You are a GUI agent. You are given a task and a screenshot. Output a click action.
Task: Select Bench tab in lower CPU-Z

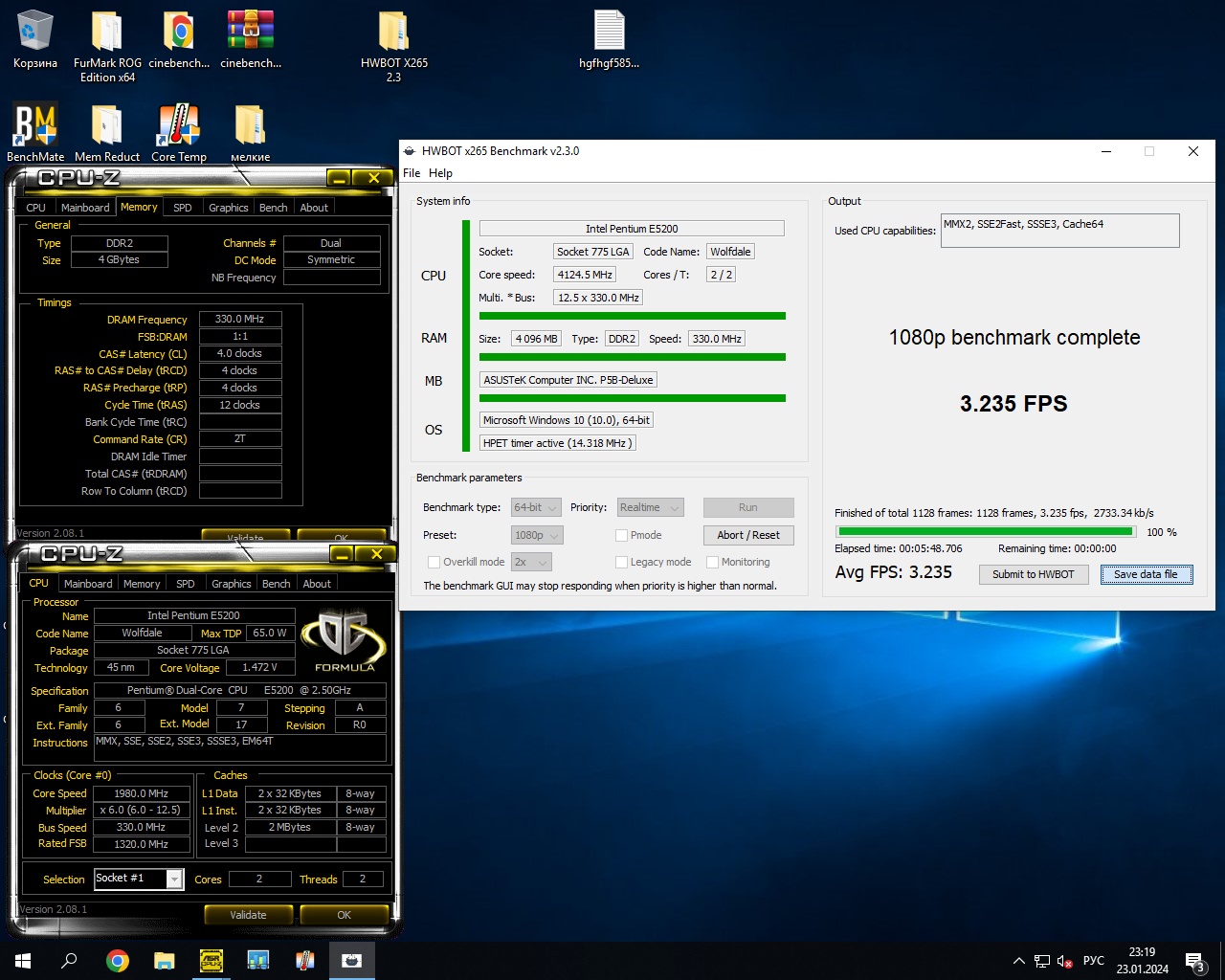click(276, 584)
